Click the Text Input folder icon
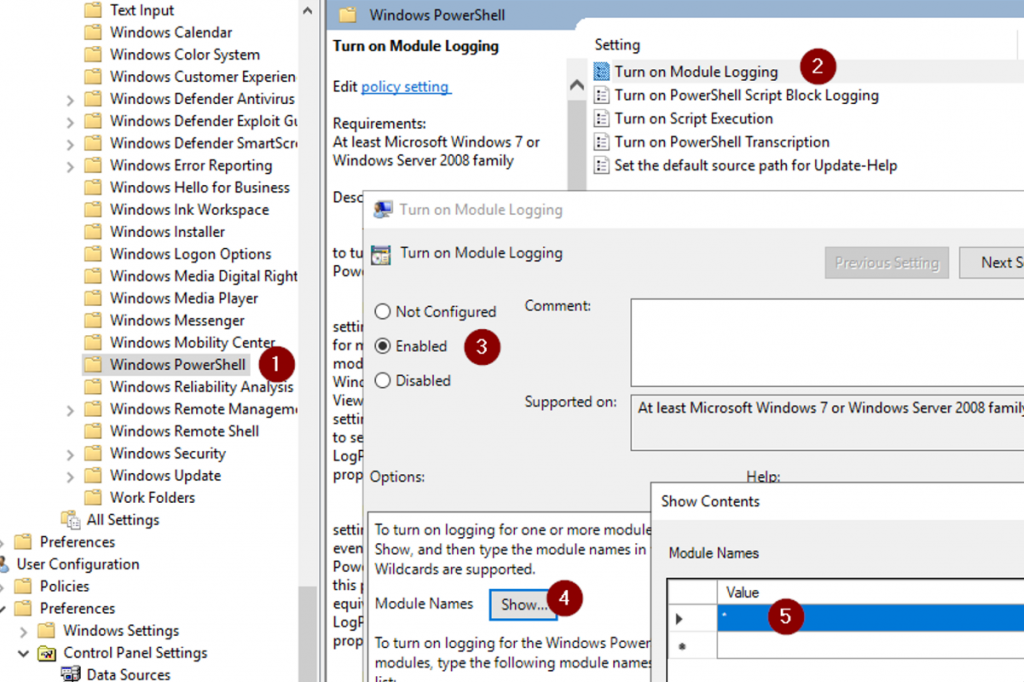The image size is (1024, 682). click(x=93, y=10)
